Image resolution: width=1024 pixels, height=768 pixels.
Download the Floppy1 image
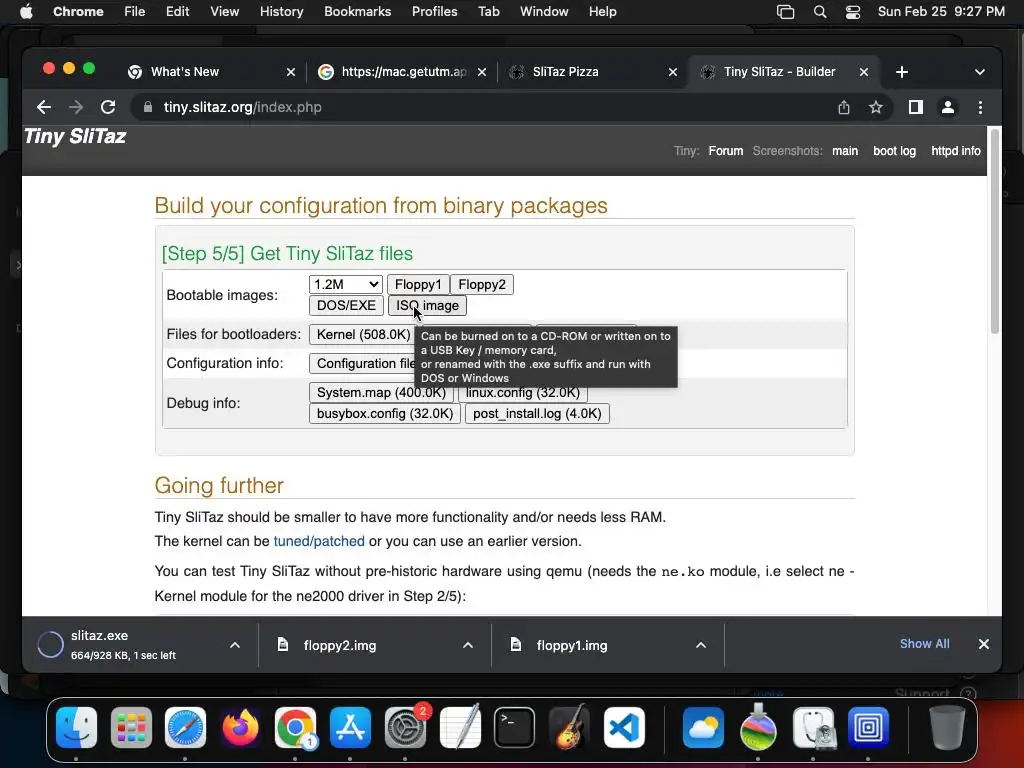[418, 284]
